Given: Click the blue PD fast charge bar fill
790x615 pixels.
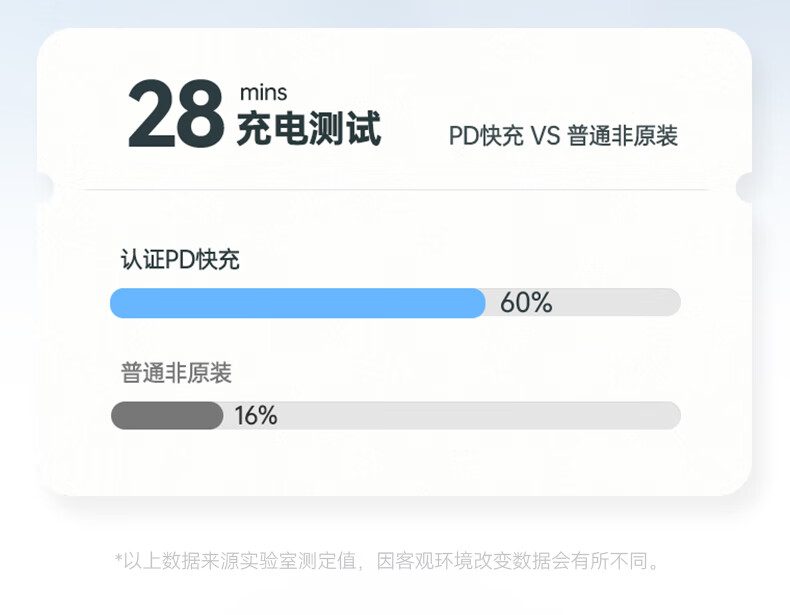Looking at the screenshot, I should (296, 303).
